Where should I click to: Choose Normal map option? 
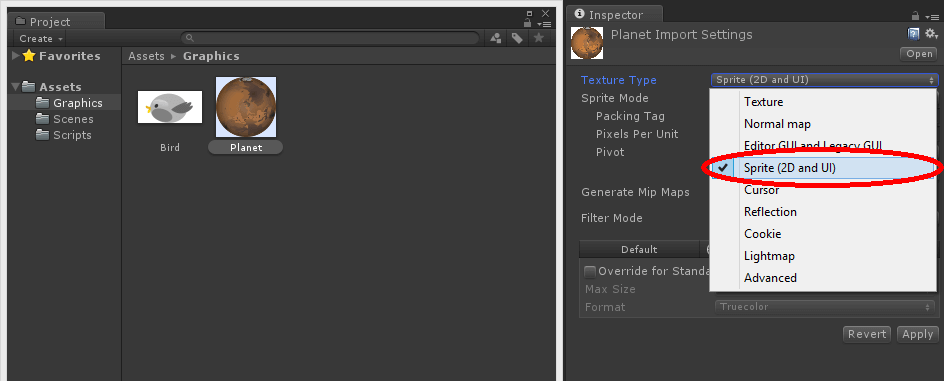coord(823,124)
